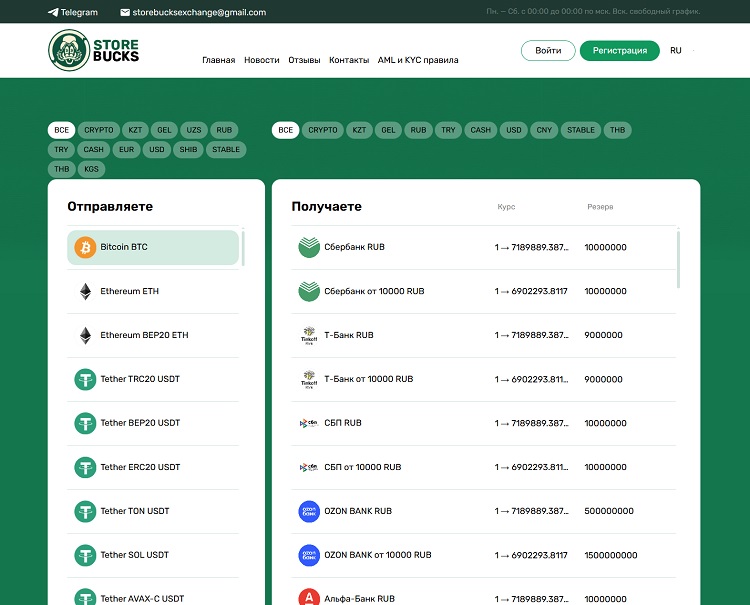The height and width of the screenshot is (605, 750).
Task: Click the Войти button
Action: [x=548, y=50]
